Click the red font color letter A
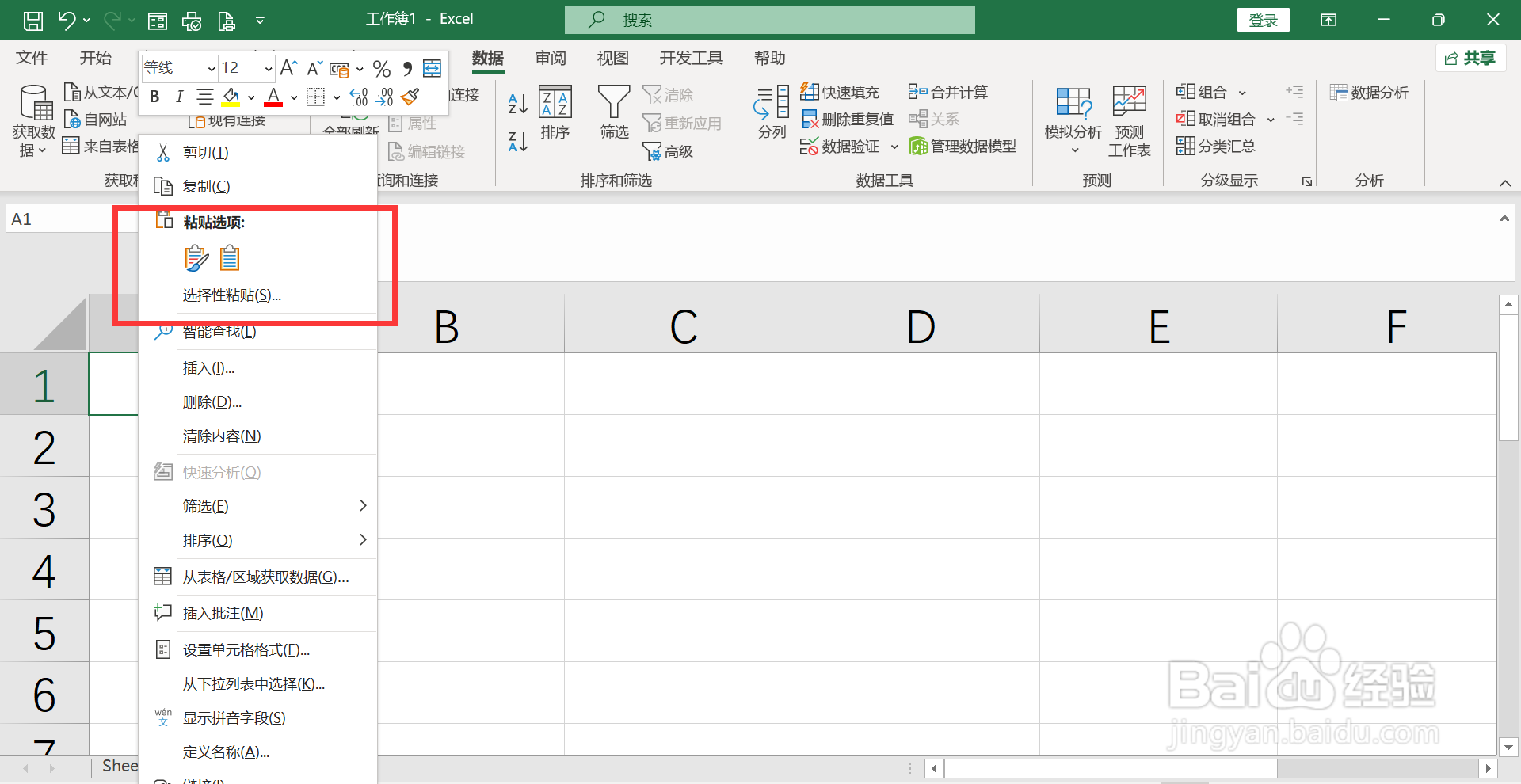The height and width of the screenshot is (784, 1521). (x=273, y=97)
